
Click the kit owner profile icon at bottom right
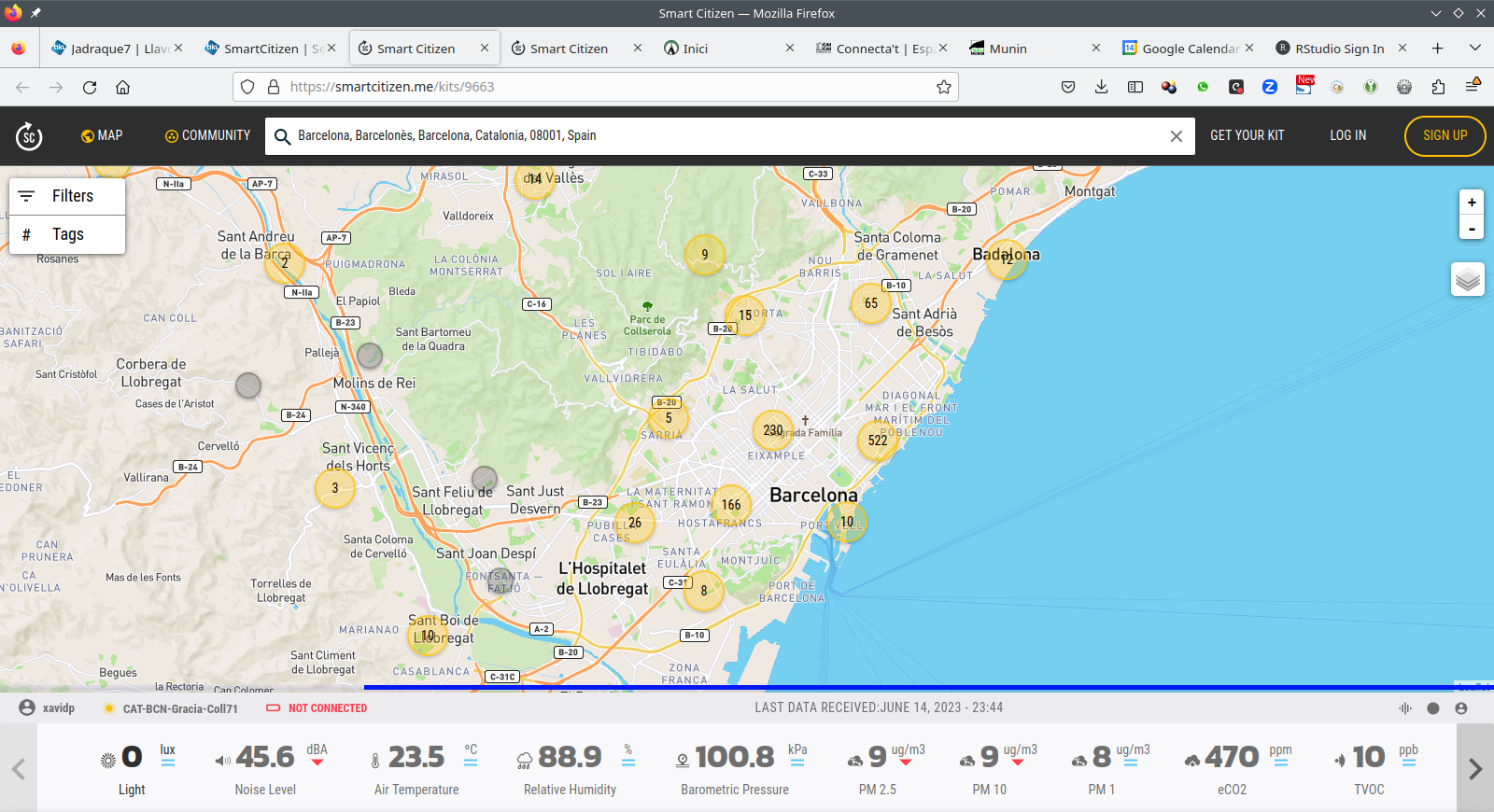[1461, 708]
